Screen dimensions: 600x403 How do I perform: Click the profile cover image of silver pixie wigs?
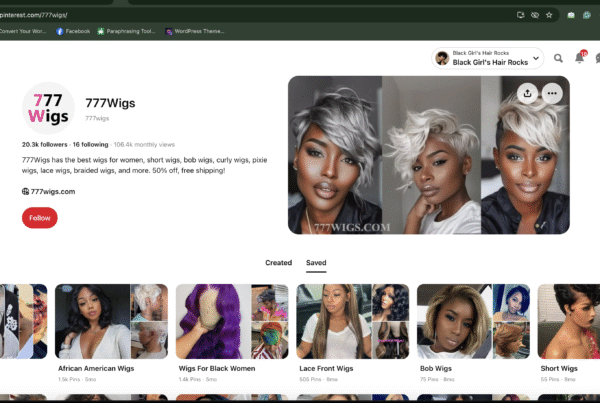coord(429,155)
